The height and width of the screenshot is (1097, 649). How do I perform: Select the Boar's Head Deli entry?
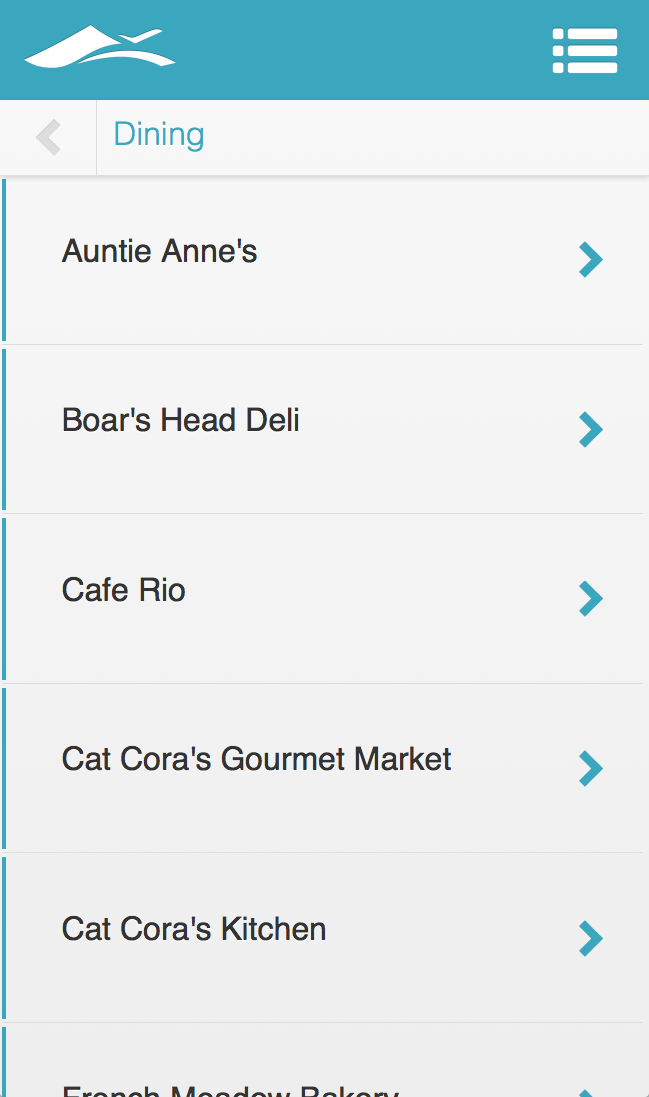point(181,420)
